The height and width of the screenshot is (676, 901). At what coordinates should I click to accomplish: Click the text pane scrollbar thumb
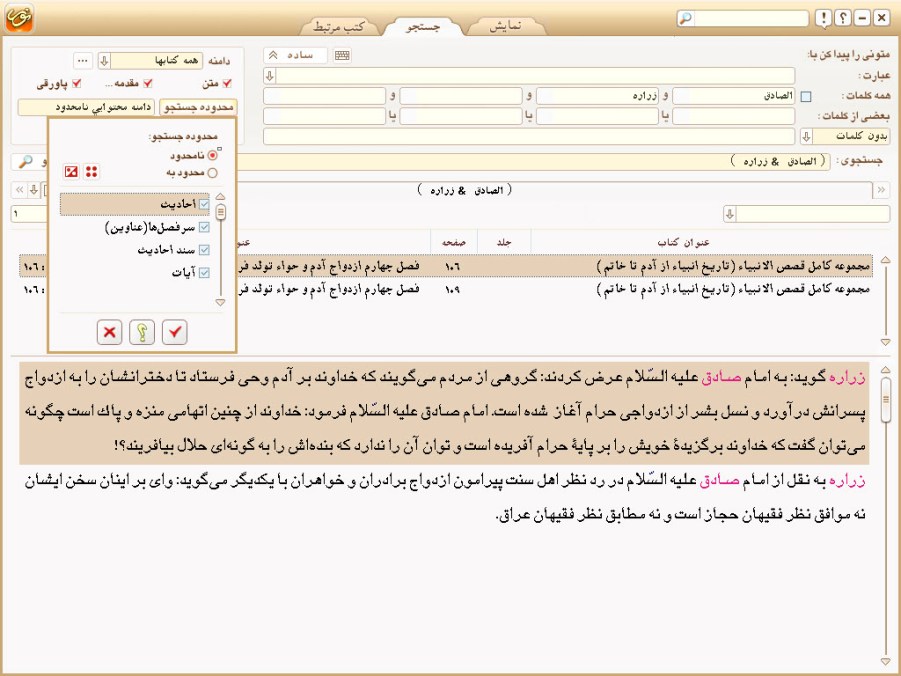click(885, 398)
